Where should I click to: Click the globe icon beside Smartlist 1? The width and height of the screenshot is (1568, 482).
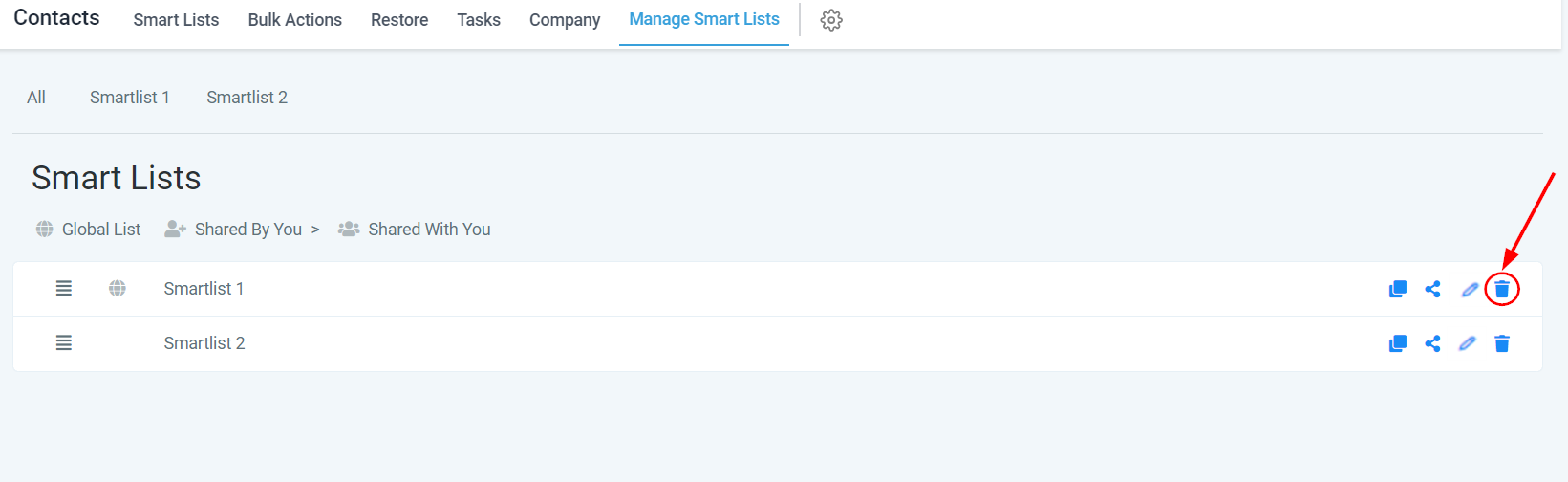[x=118, y=289]
